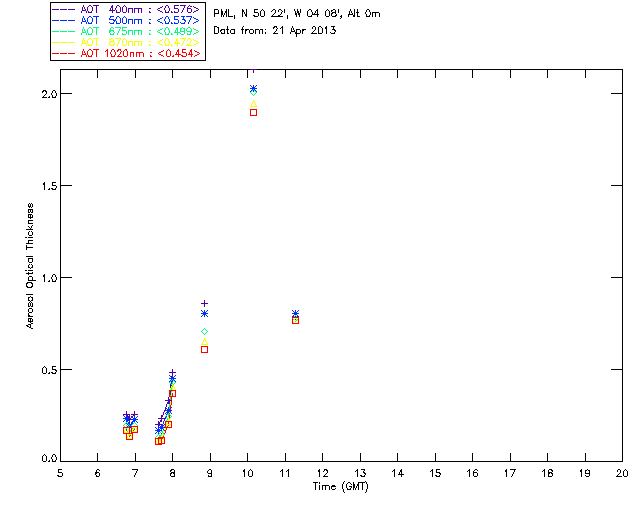Click the AOT 870nm legend entry

point(127,42)
